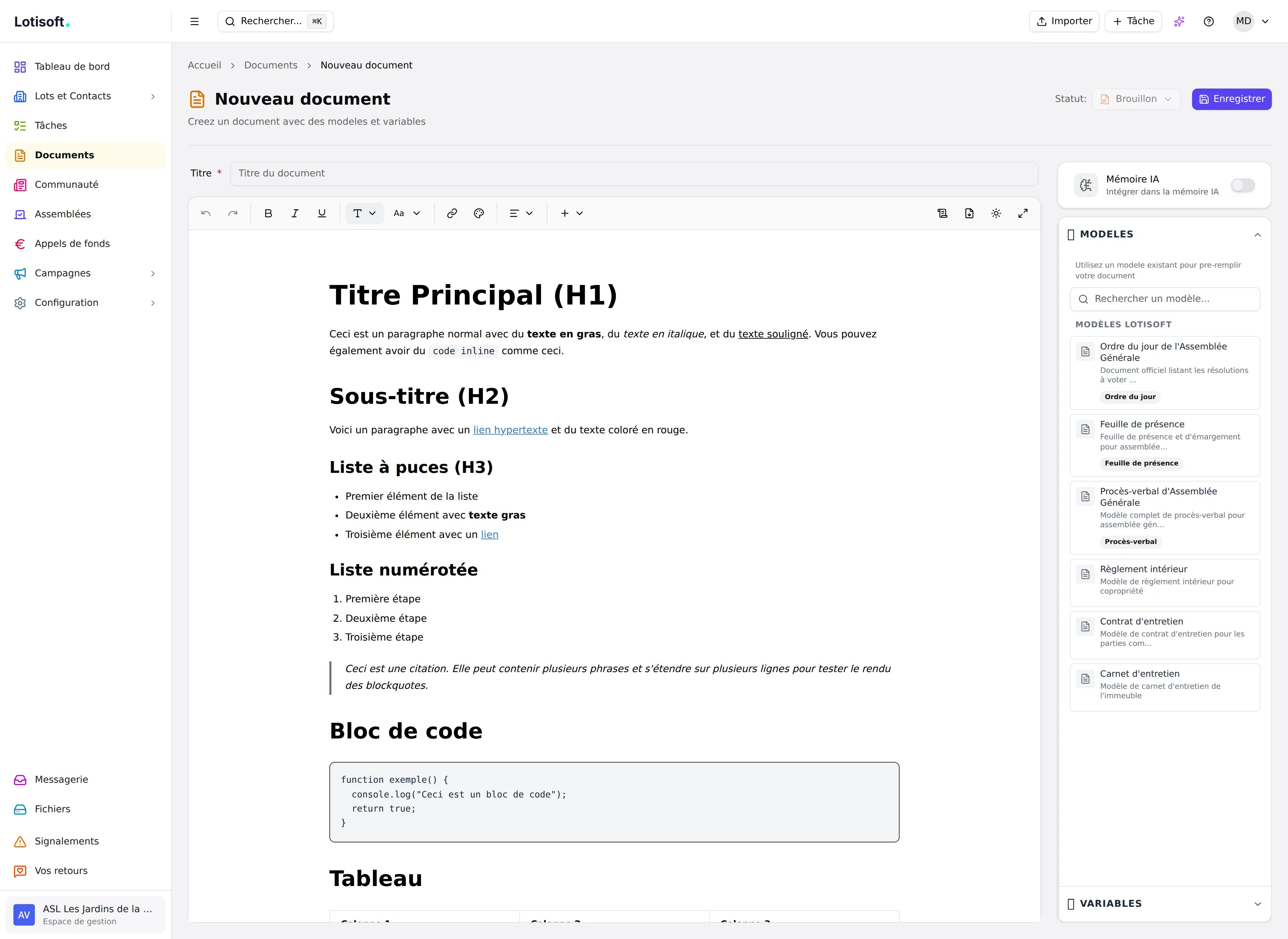Toggle italic formatting
The height and width of the screenshot is (939, 1288).
coord(295,213)
